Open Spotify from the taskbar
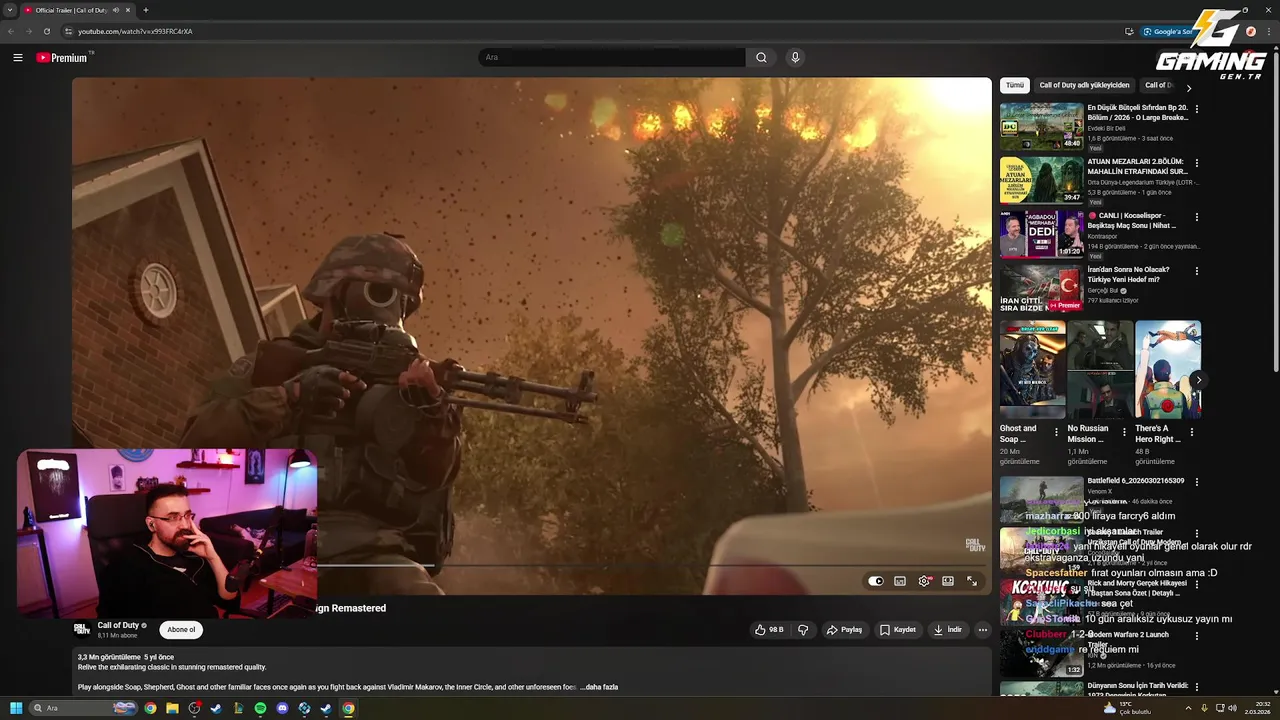Screen dimensions: 1280x720 click(260, 708)
